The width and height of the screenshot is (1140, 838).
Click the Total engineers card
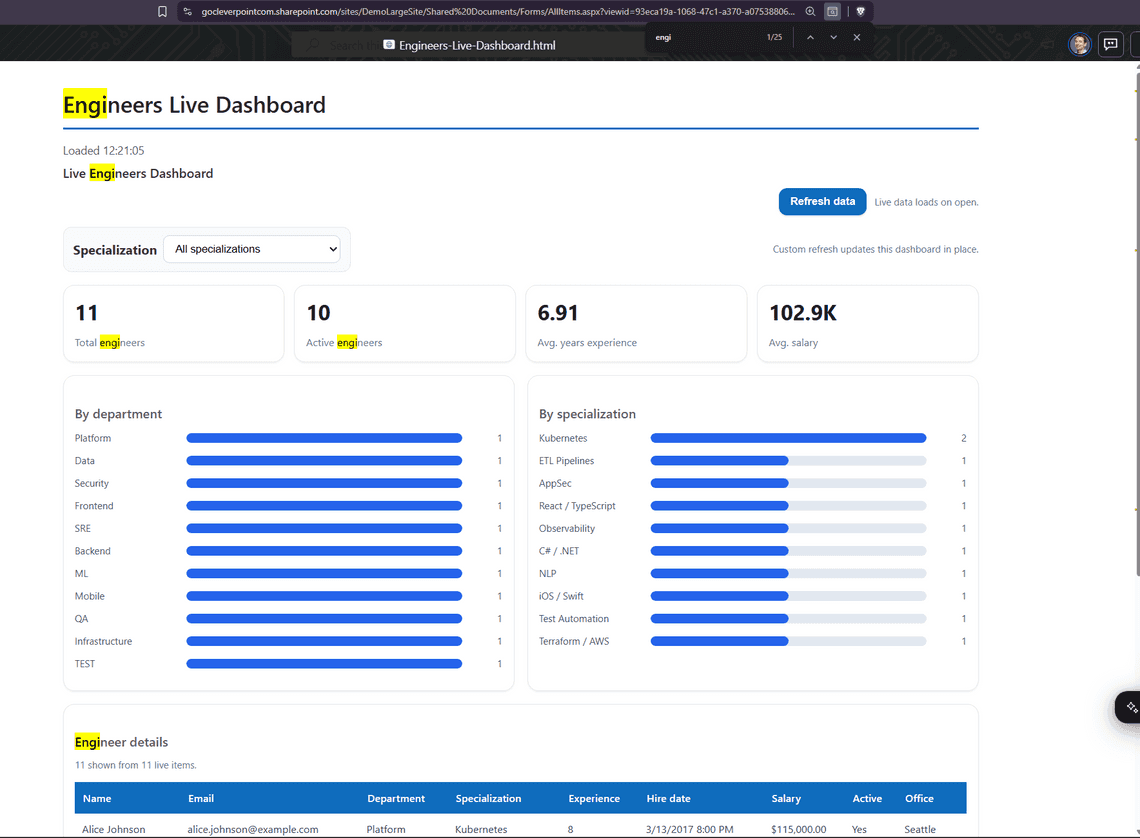(x=174, y=323)
